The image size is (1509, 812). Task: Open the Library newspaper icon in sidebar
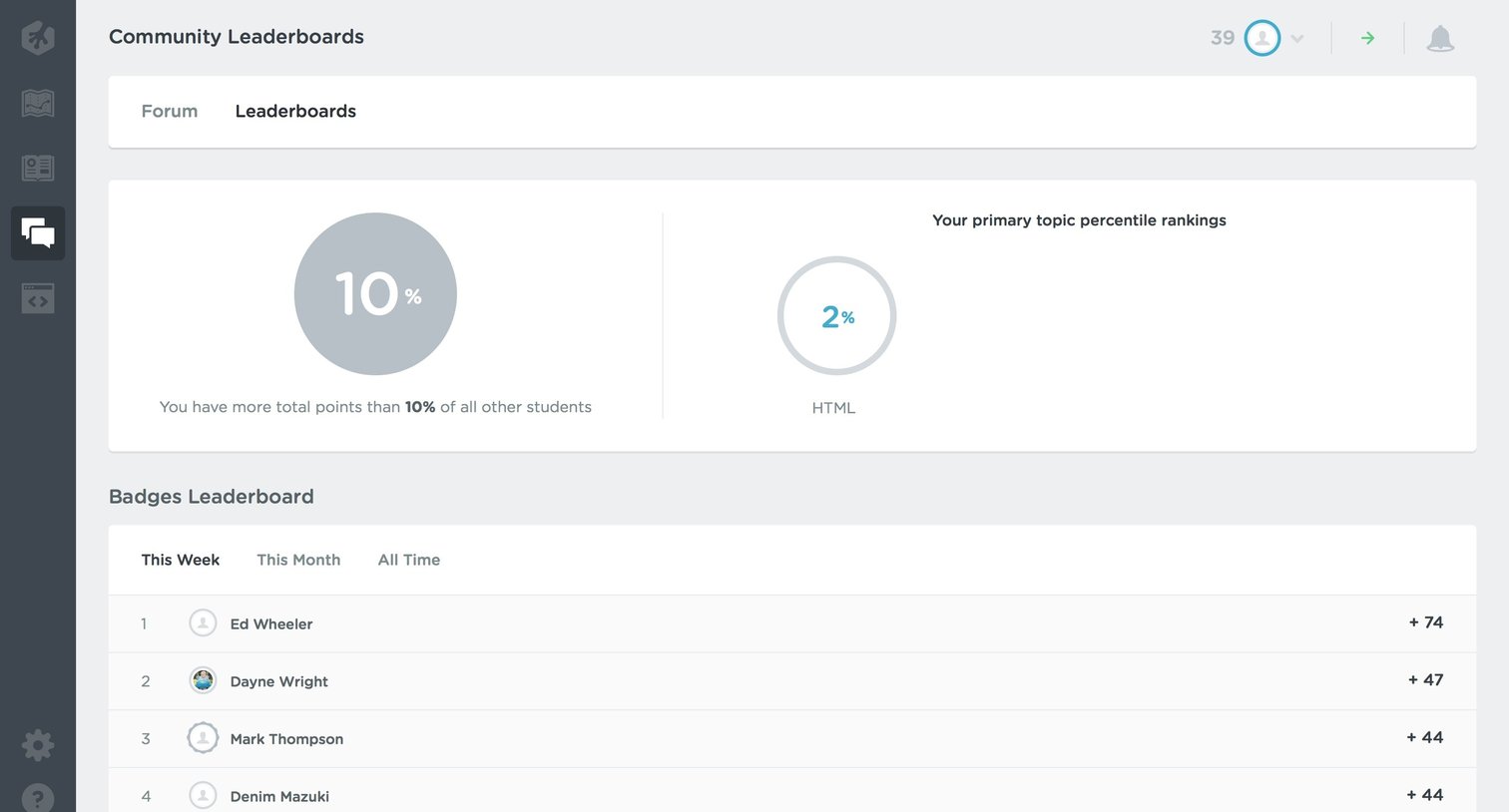click(38, 168)
